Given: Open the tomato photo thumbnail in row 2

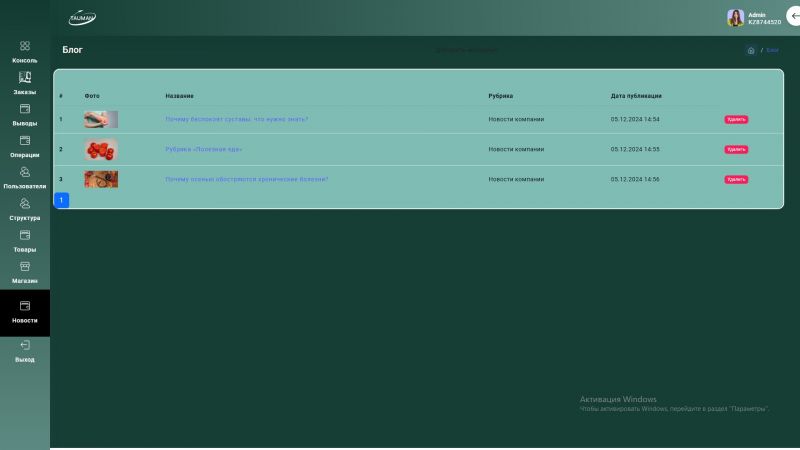Looking at the screenshot, I should (x=101, y=149).
